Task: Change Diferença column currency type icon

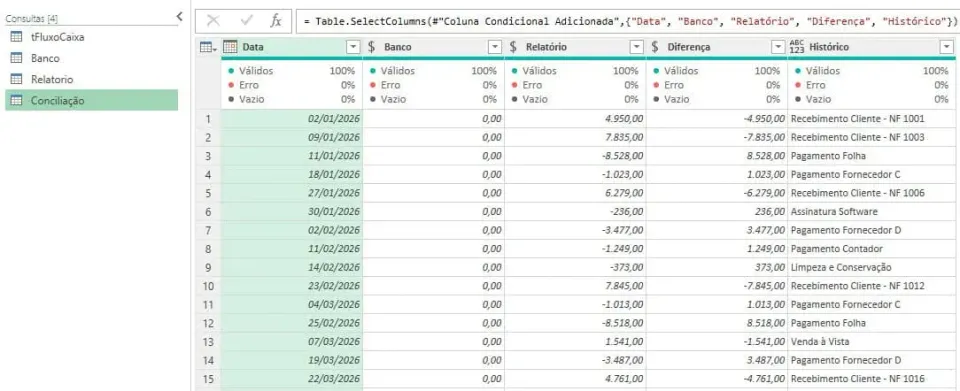Action: click(x=655, y=47)
